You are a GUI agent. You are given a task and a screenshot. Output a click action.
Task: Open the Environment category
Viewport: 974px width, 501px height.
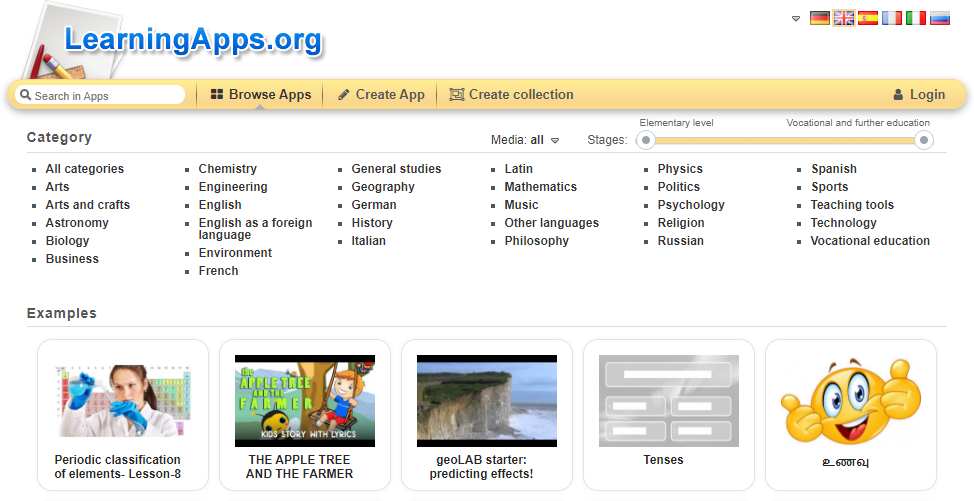235,253
